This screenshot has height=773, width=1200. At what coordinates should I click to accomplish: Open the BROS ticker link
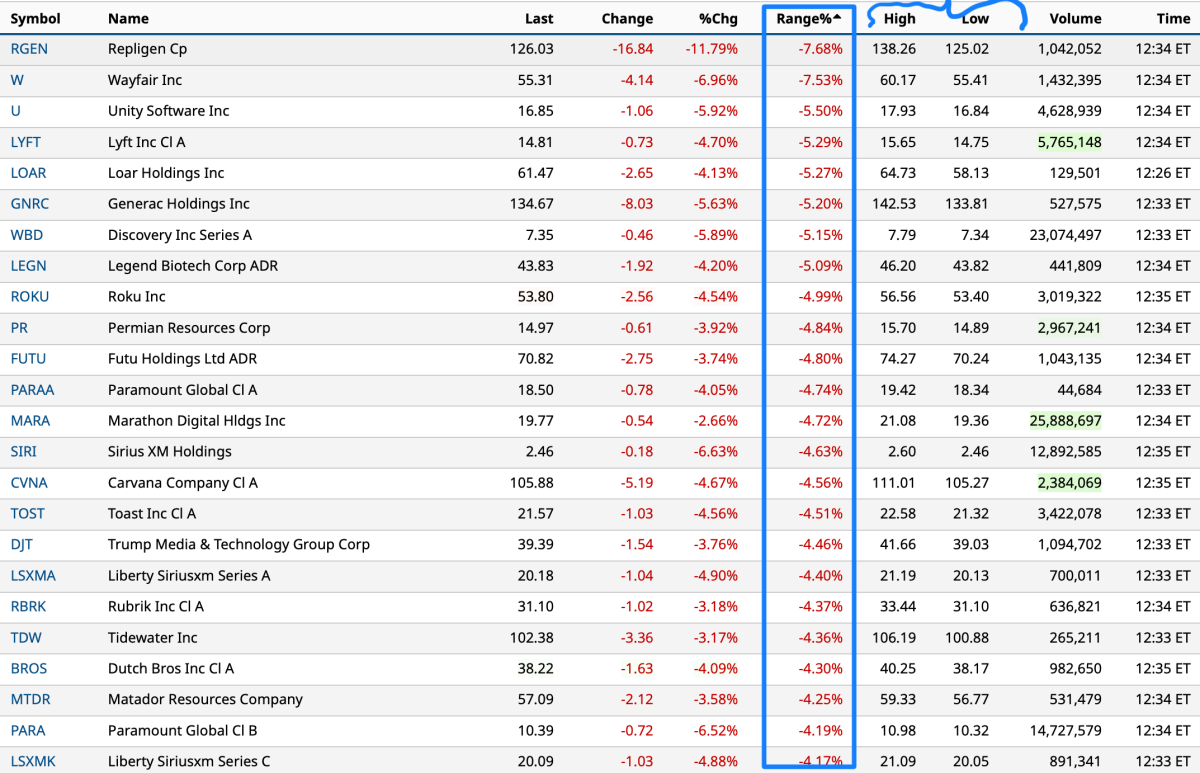point(29,669)
